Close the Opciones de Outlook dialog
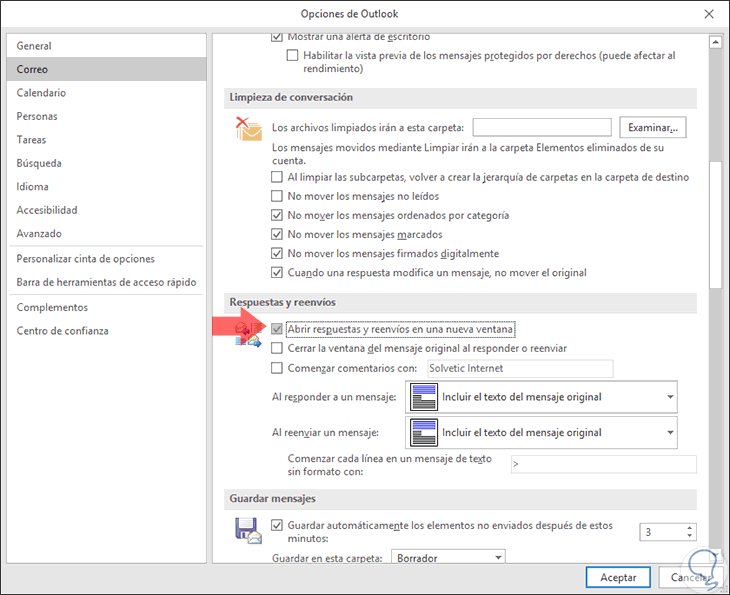Image resolution: width=730 pixels, height=595 pixels. 709,14
